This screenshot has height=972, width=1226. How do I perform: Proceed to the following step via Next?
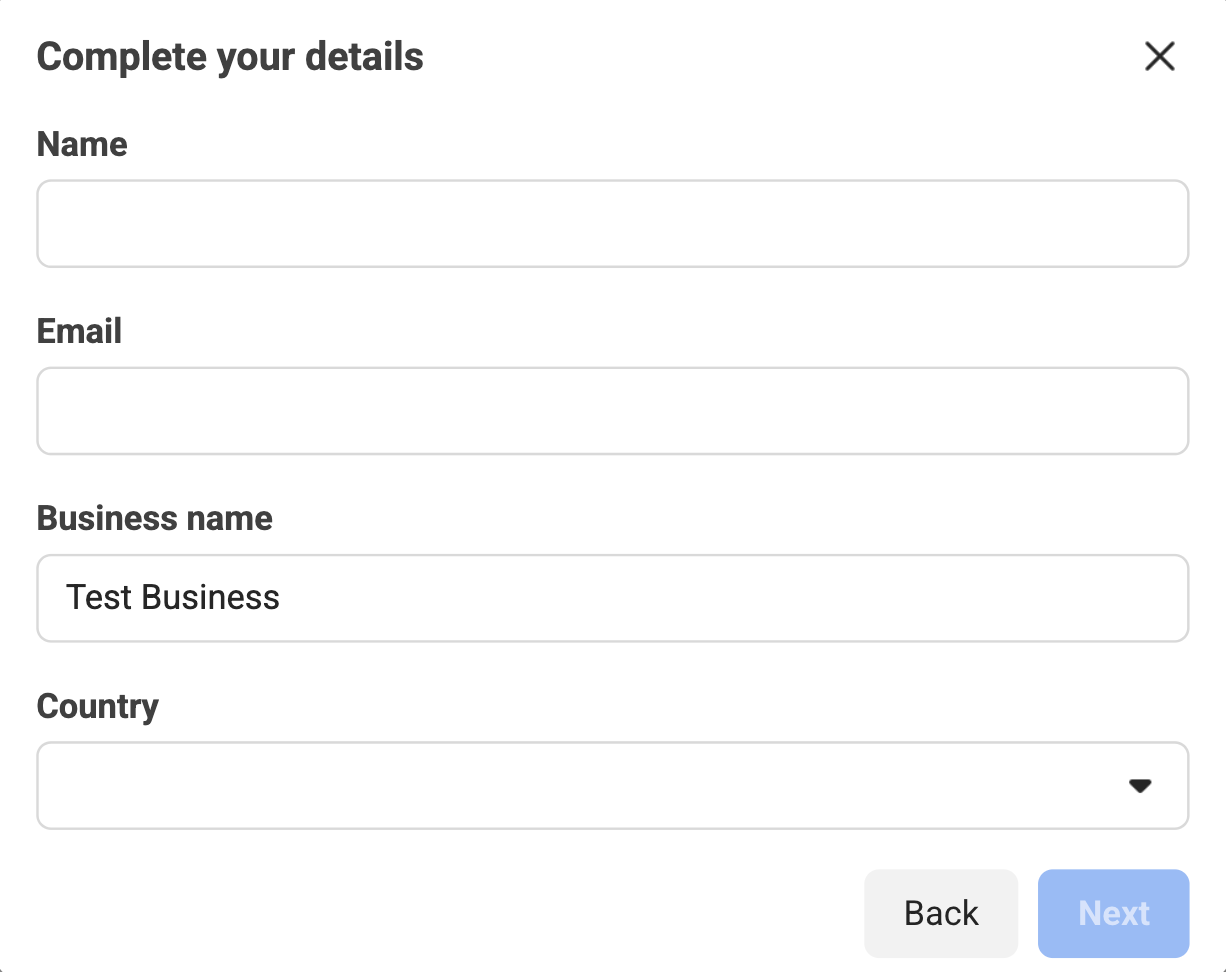(x=1113, y=913)
